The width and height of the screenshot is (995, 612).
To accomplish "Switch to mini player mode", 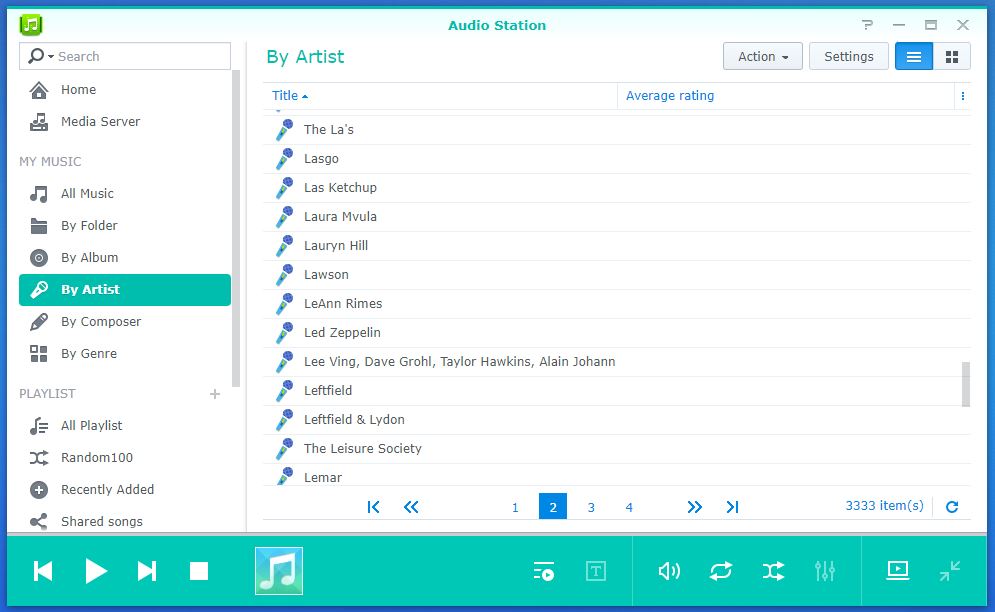I will pyautogui.click(x=950, y=571).
